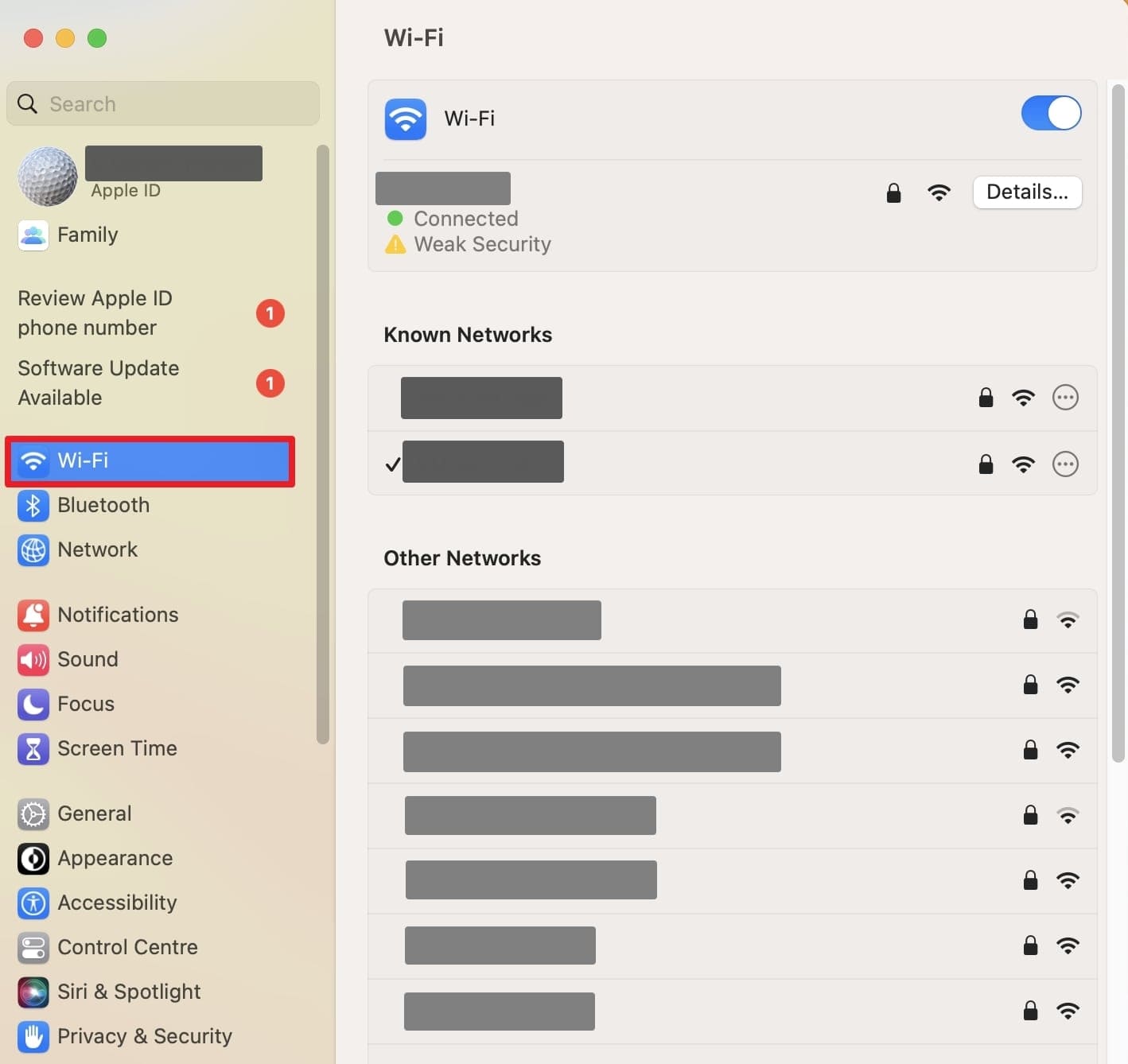Screen dimensions: 1128x1064
Task: Click the checkmark beside the connected known network
Action: (392, 464)
